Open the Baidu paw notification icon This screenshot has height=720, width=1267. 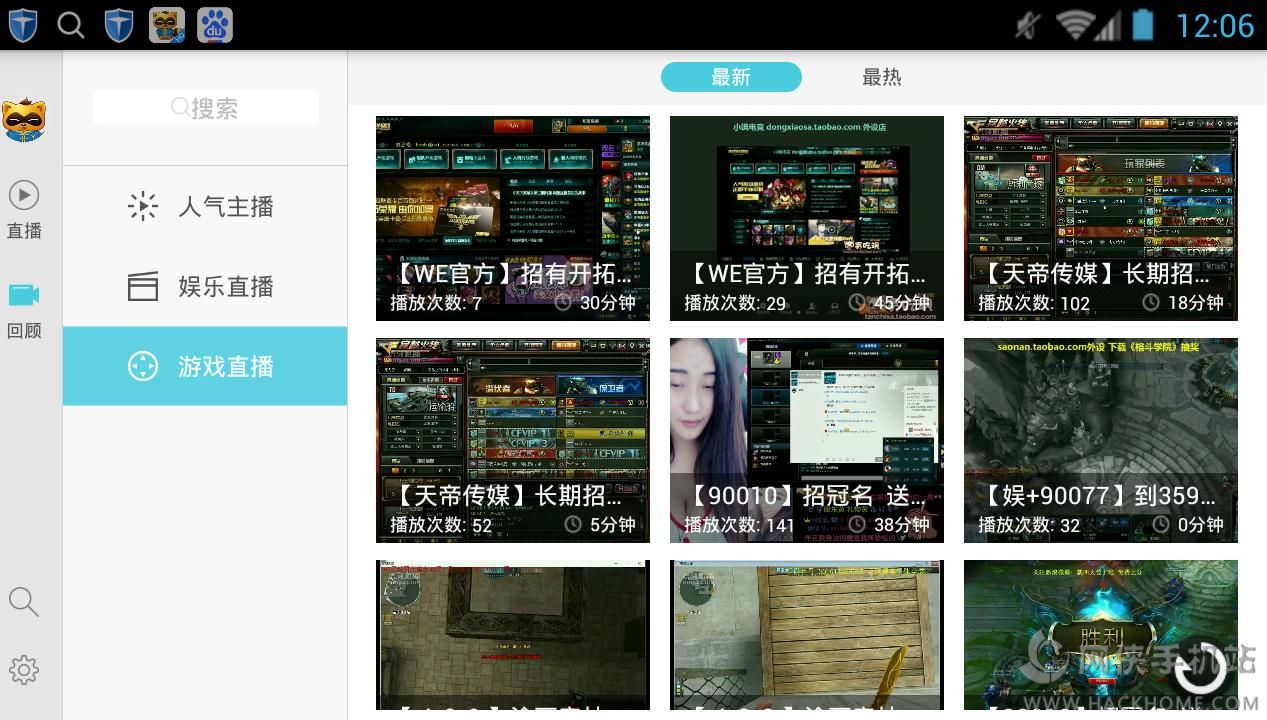(x=215, y=25)
